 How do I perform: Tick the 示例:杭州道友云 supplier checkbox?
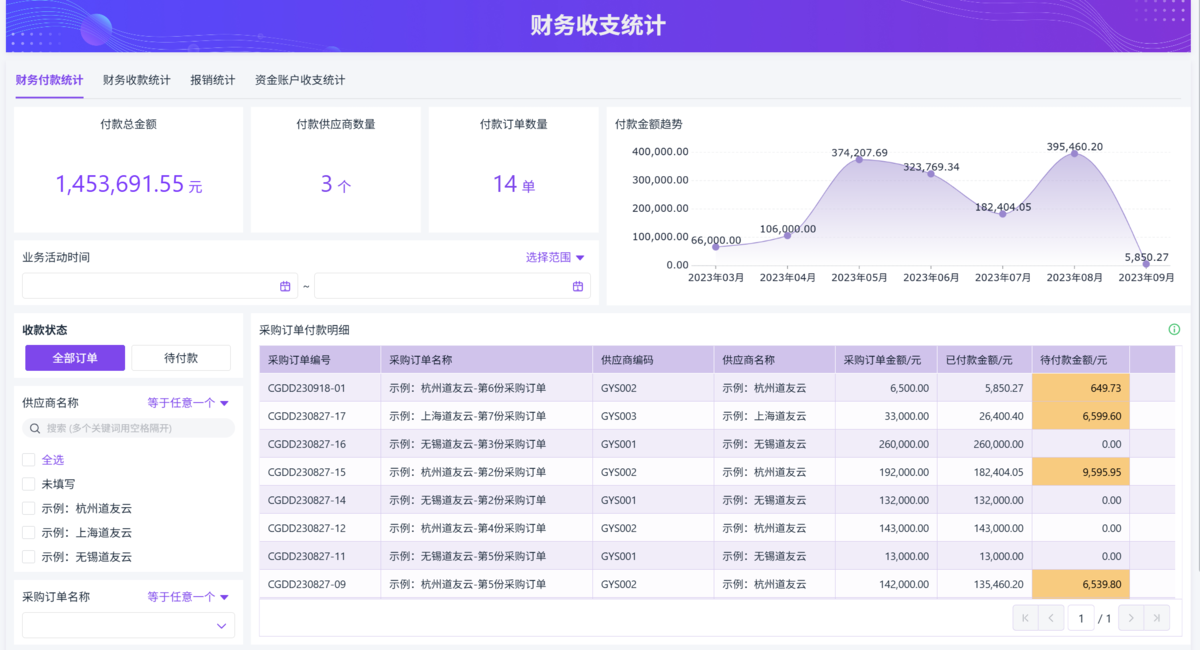29,508
